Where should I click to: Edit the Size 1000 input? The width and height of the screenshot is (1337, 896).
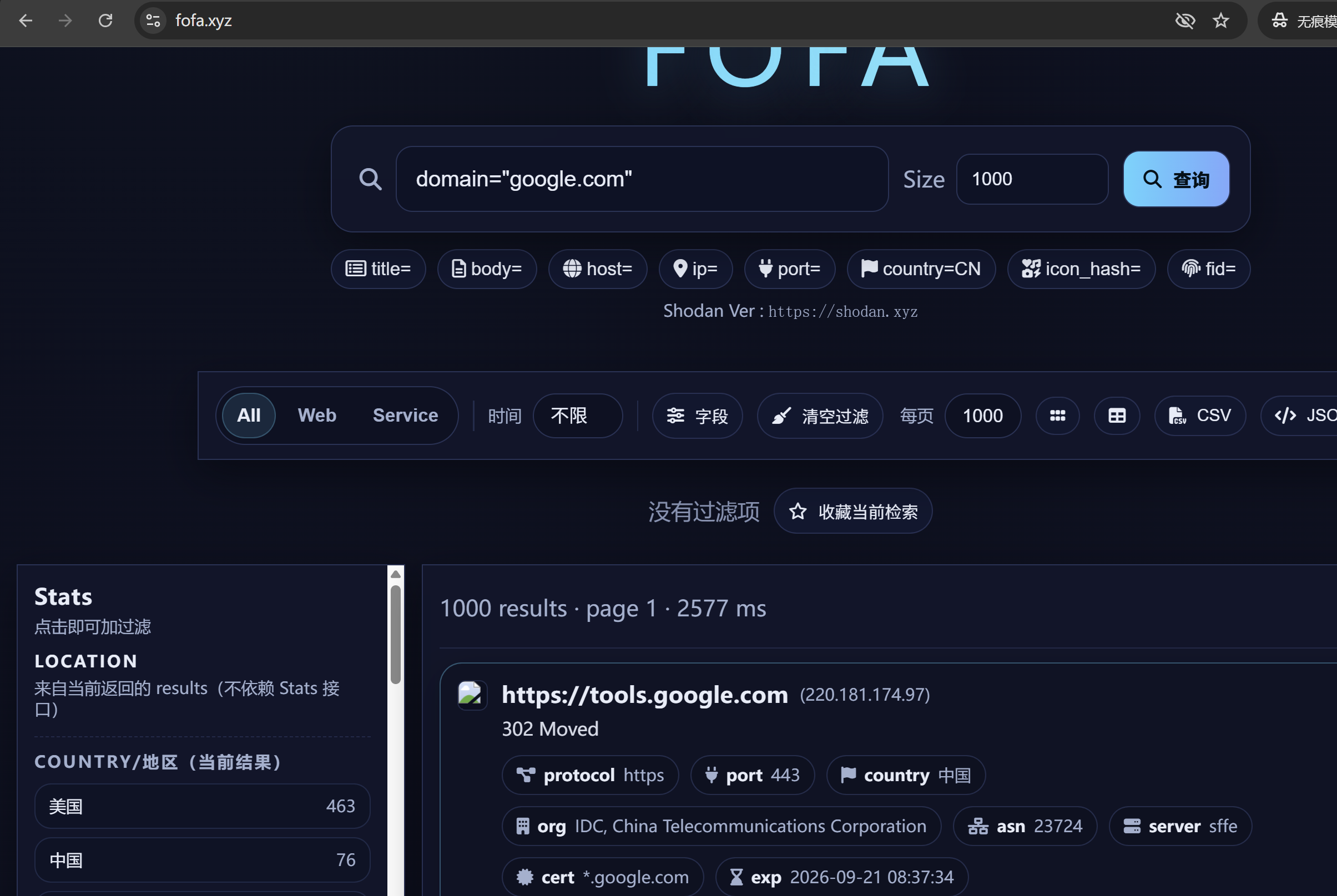click(1032, 179)
